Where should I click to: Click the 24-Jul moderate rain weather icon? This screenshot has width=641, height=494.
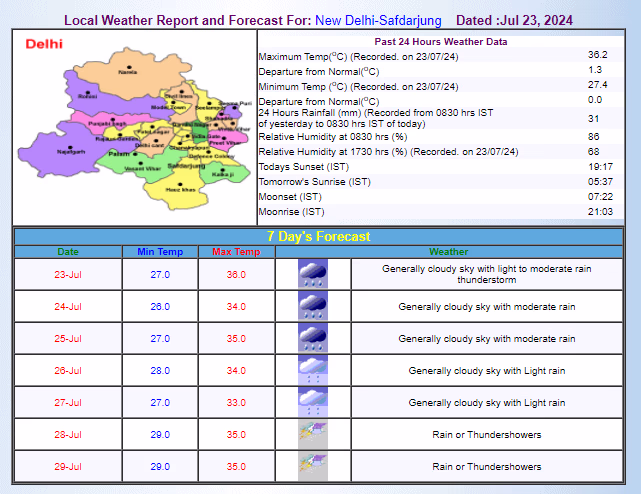click(313, 307)
